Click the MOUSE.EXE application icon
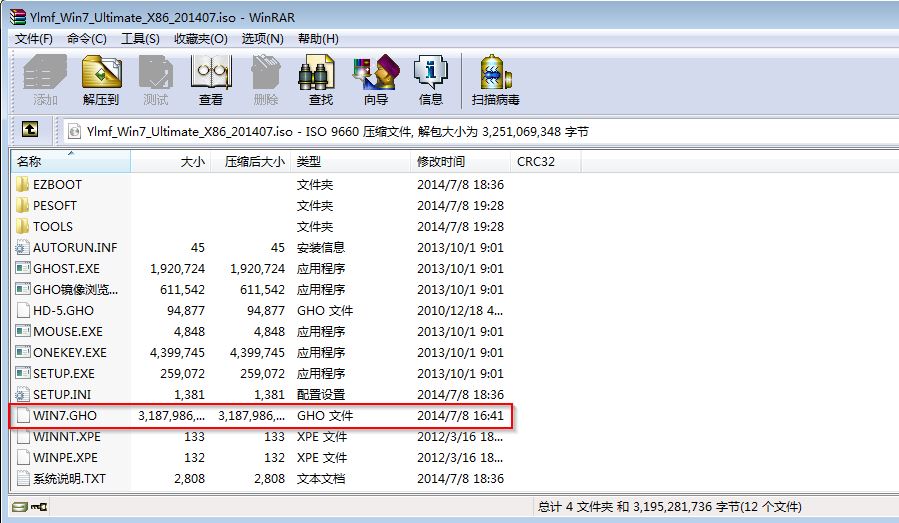 pos(23,331)
